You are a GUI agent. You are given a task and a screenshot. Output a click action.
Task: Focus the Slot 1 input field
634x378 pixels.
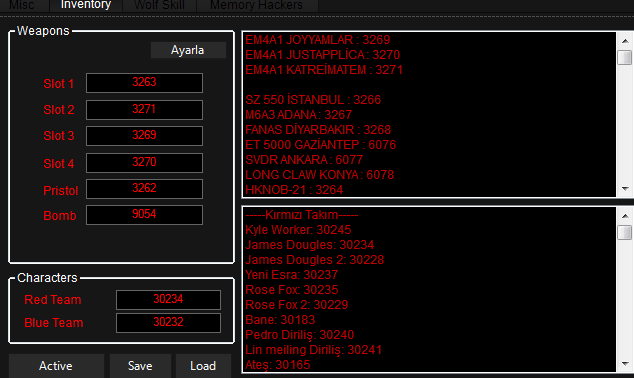tap(144, 83)
